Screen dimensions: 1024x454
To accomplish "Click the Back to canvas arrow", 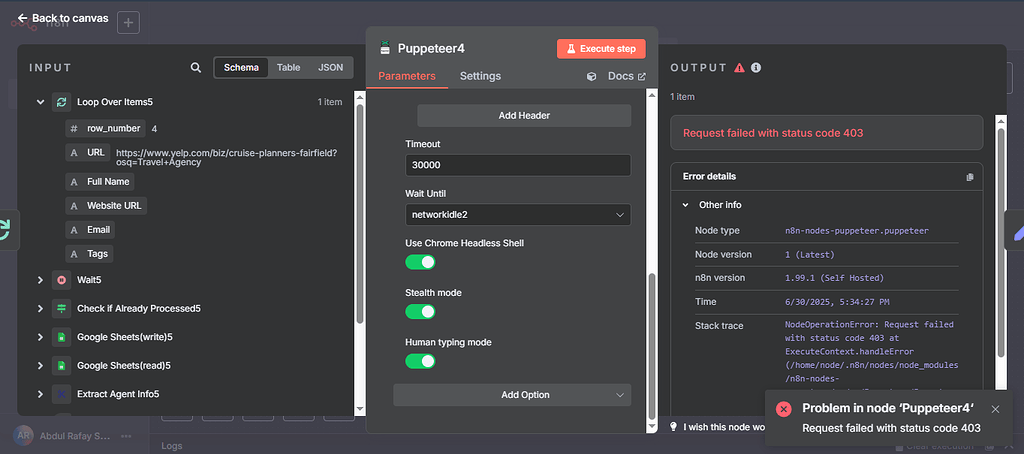I will (x=22, y=18).
